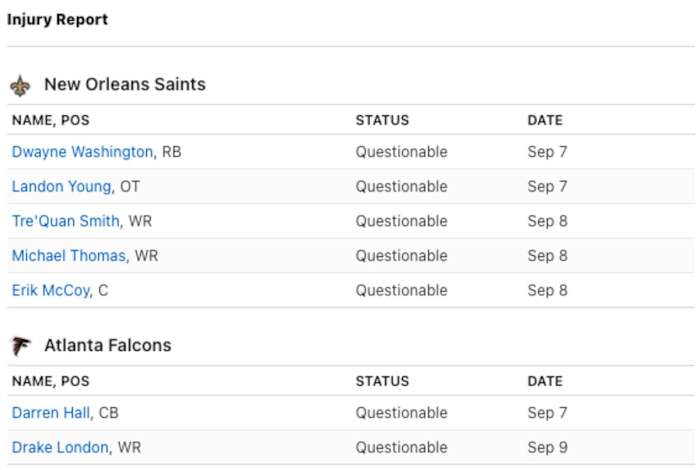Open Darren Hall's player page
The image size is (700, 470).
click(x=51, y=413)
